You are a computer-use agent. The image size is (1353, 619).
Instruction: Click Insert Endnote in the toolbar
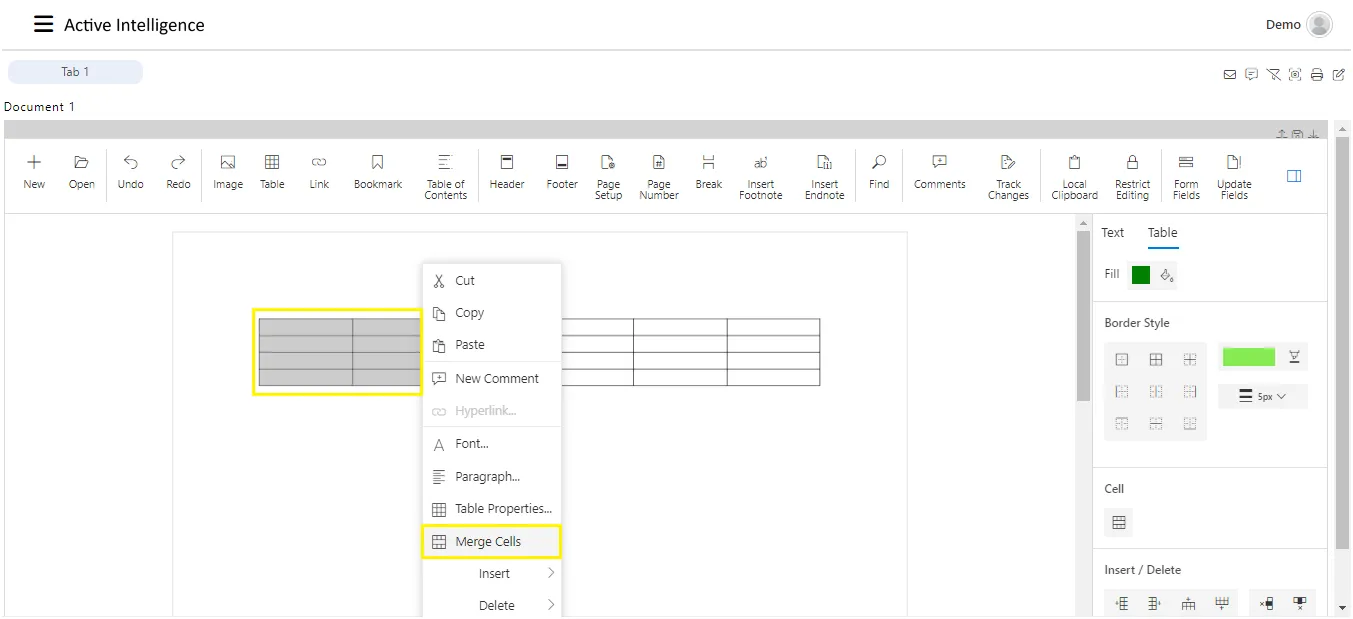point(825,176)
